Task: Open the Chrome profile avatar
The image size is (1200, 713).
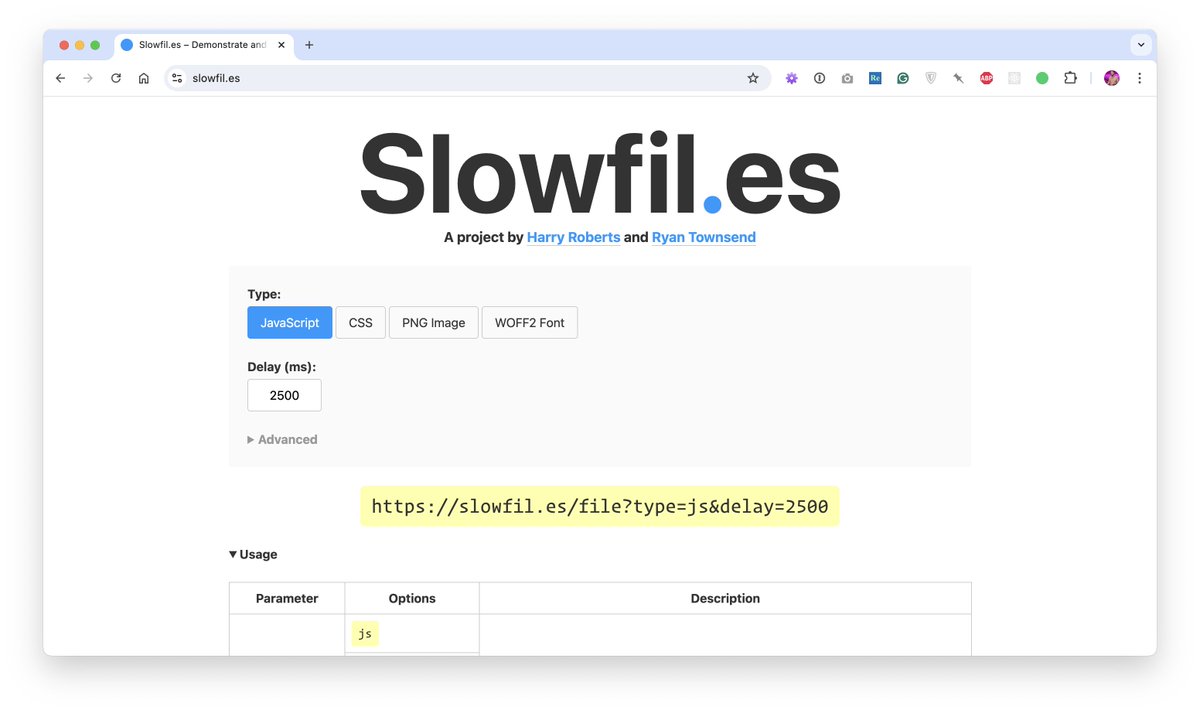Action: click(x=1112, y=78)
